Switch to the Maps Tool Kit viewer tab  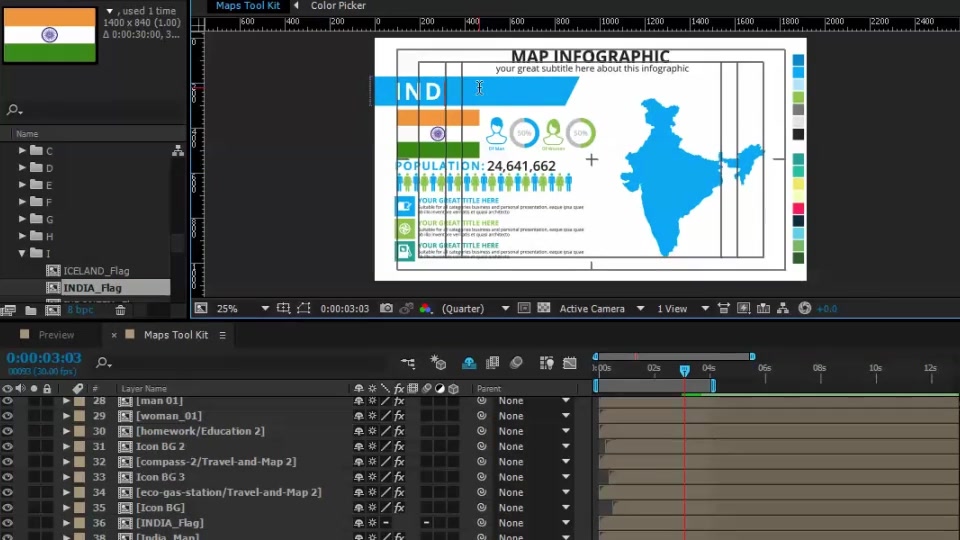247,6
